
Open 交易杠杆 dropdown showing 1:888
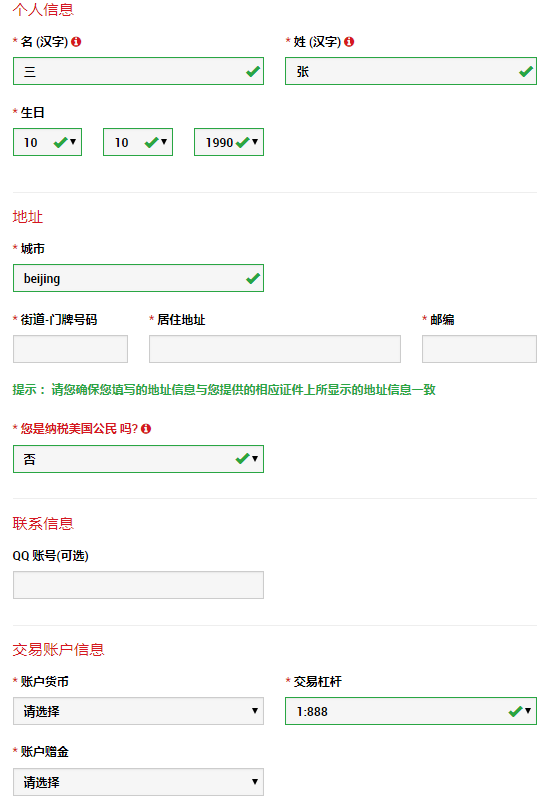411,711
